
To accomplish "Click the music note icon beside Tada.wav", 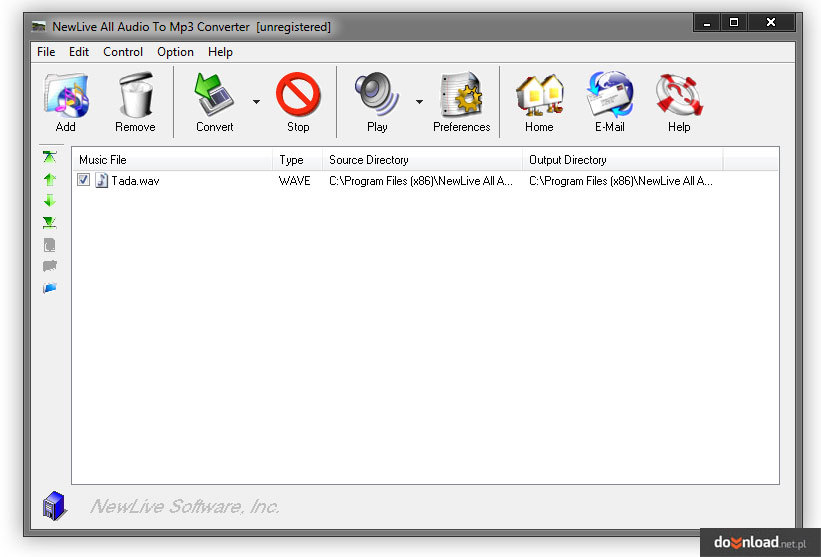I will (102, 181).
